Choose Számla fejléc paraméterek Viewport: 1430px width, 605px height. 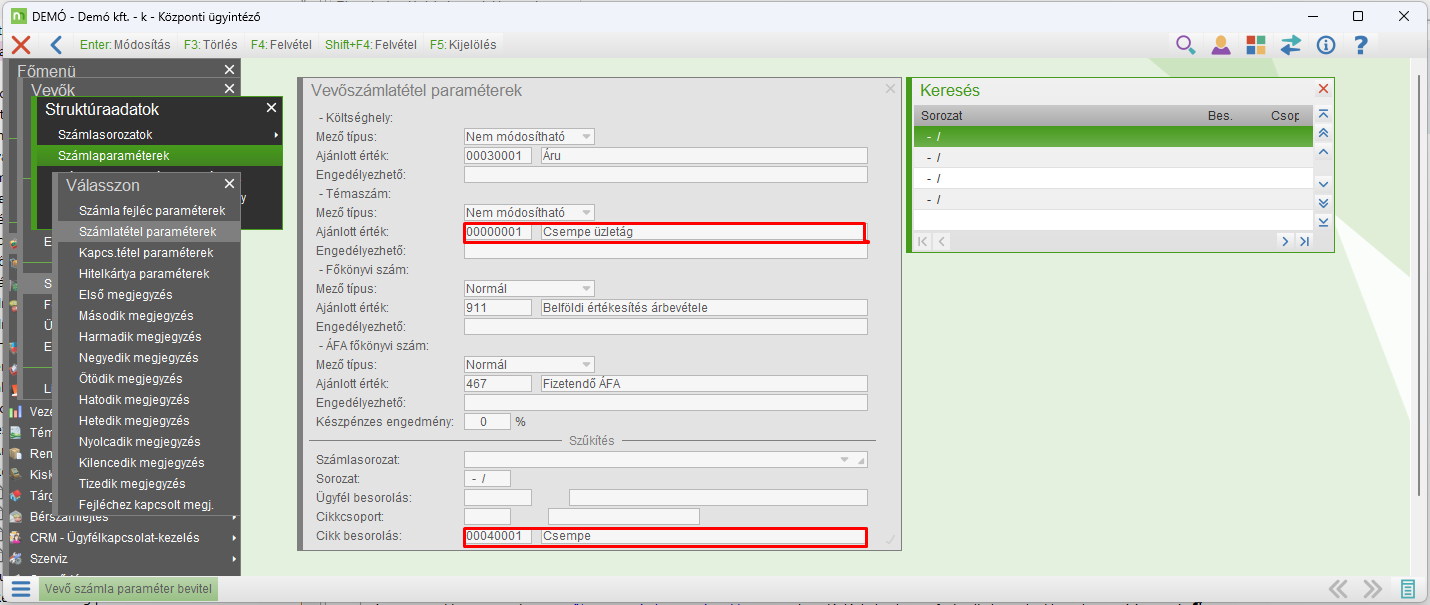(x=147, y=211)
